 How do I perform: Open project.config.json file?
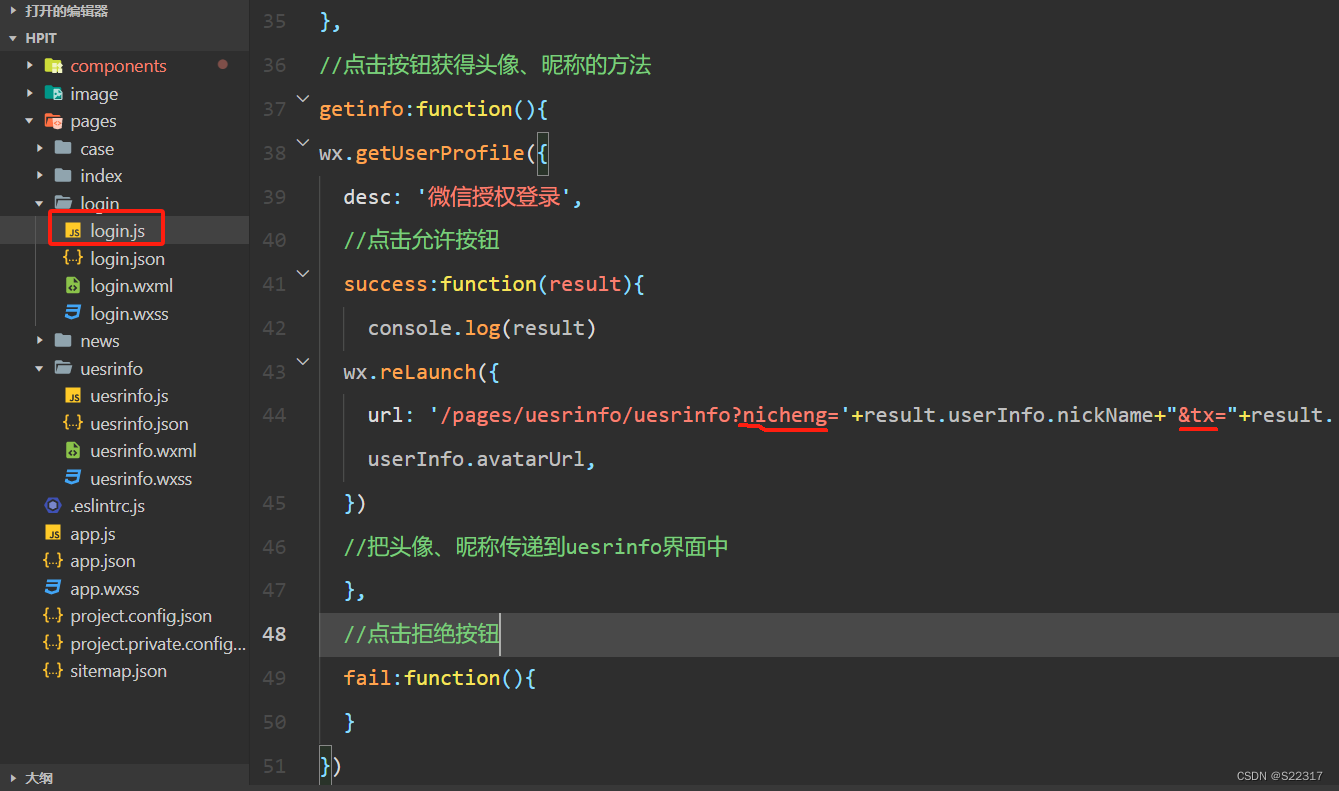pos(141,616)
